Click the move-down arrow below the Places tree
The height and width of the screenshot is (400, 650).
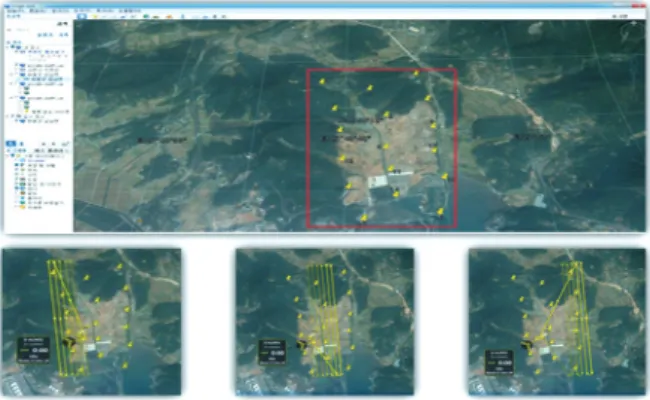pos(53,143)
